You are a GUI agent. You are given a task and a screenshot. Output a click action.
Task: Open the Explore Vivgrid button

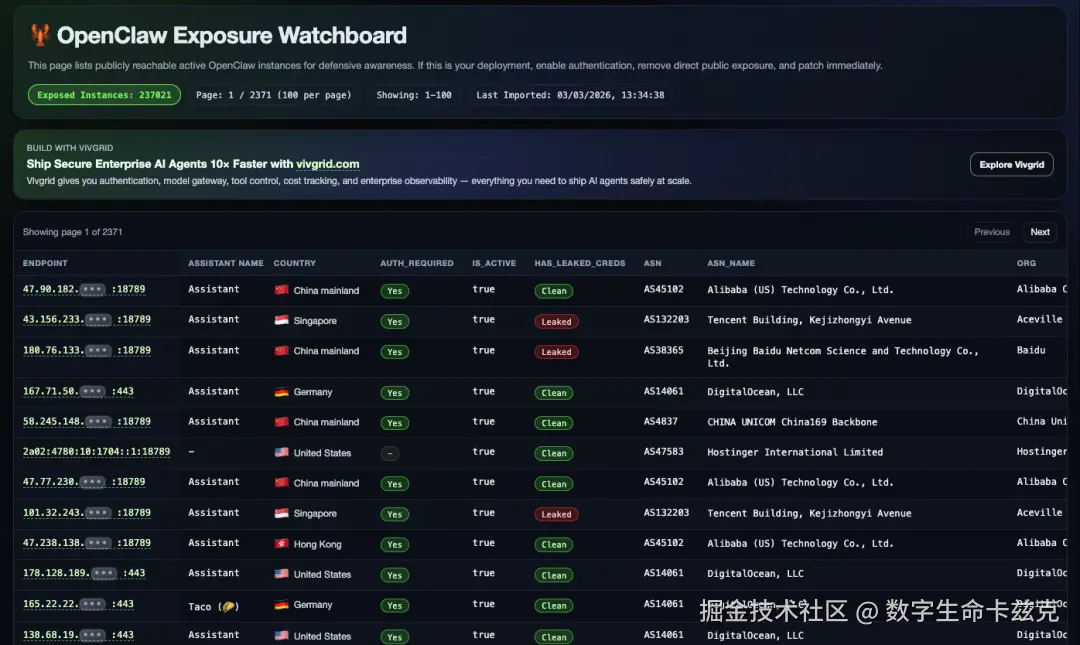coord(1011,164)
